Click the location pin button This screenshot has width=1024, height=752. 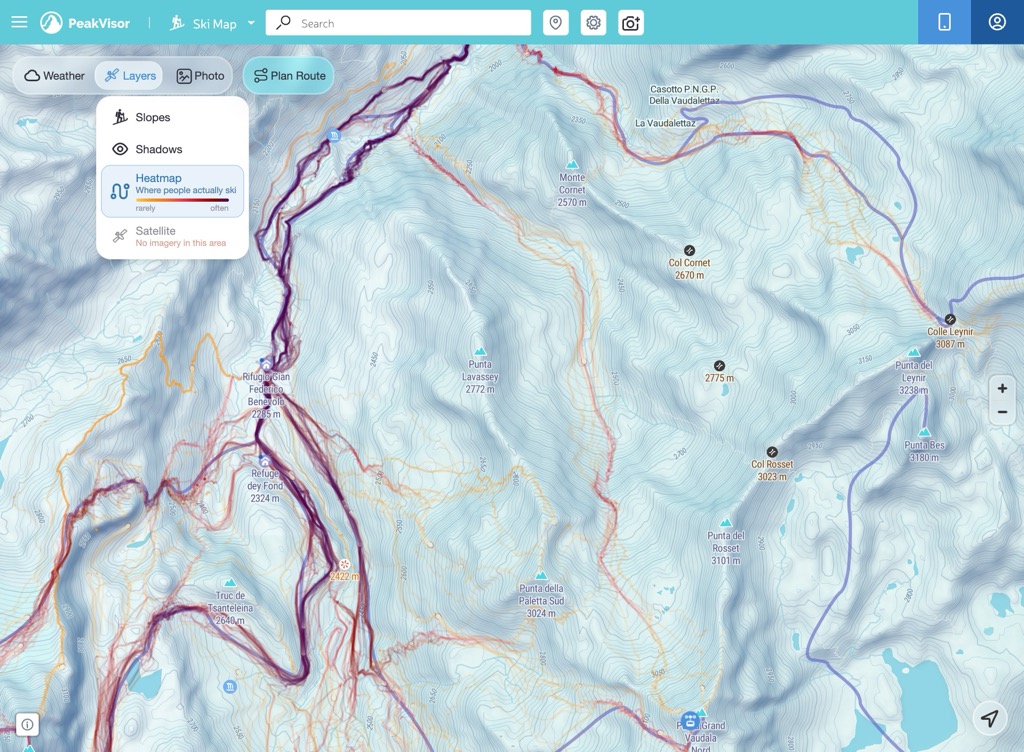556,23
